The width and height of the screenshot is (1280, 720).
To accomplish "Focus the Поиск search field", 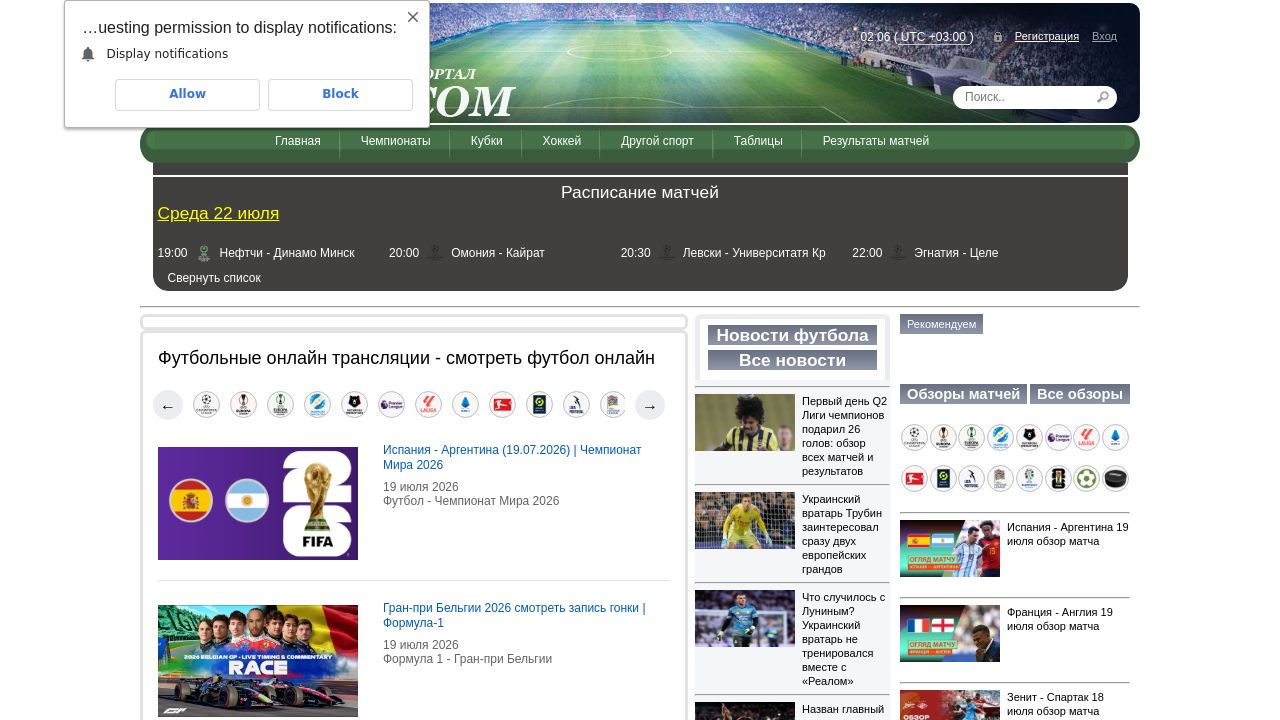I will tap(1024, 97).
